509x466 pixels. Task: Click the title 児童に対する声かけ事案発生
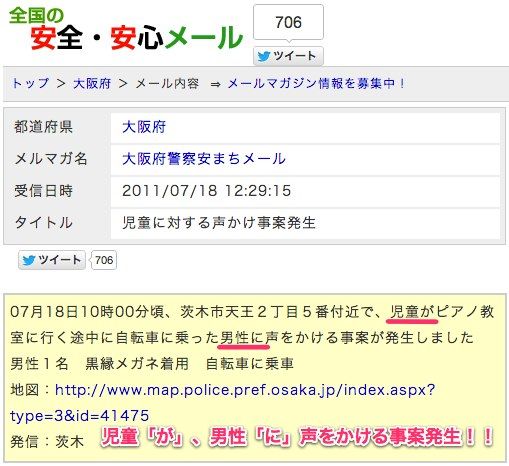pos(219,223)
